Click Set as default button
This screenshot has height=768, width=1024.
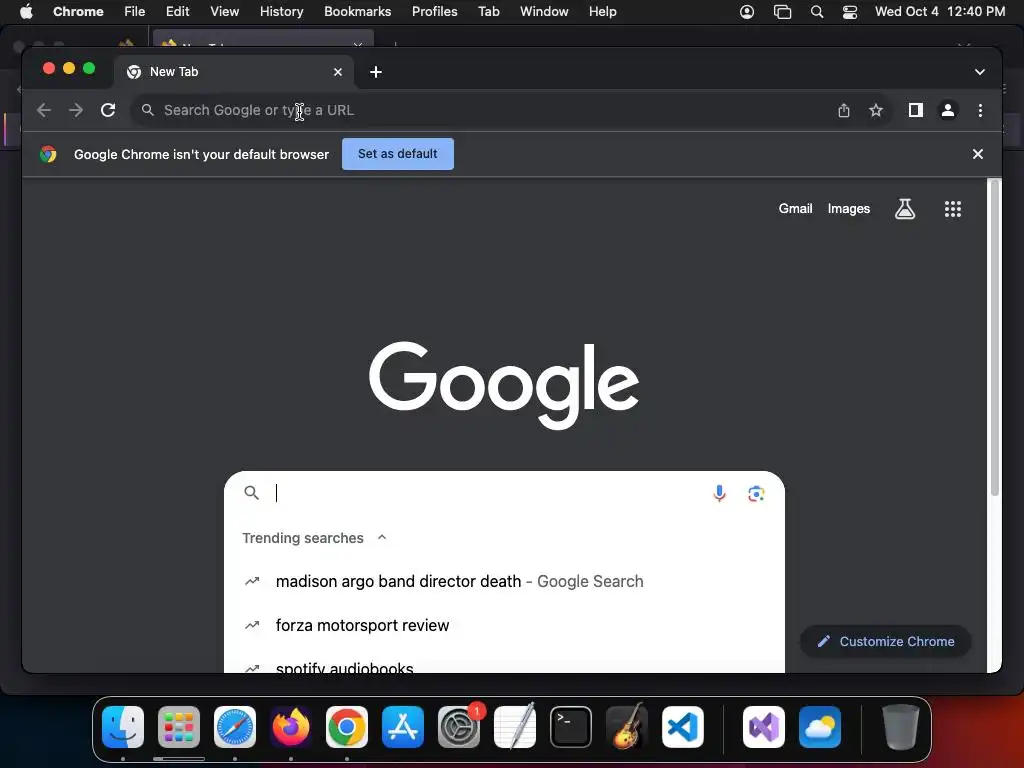coord(398,154)
